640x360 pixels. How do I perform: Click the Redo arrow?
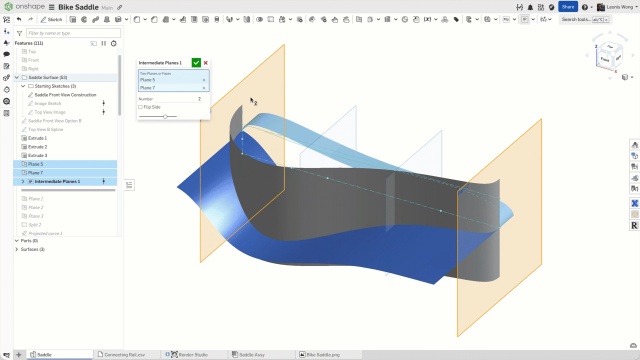30,19
